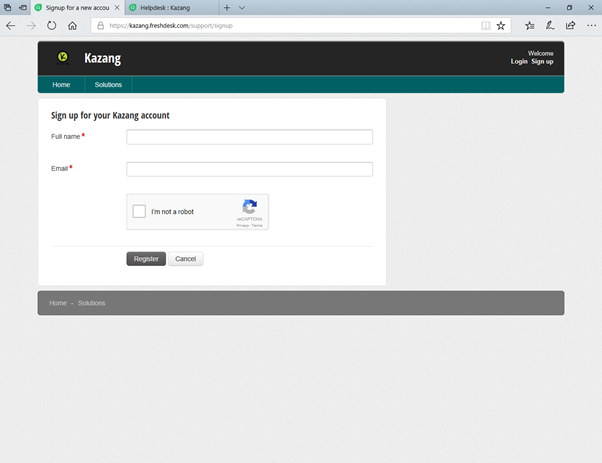
Task: Click the Full name input field
Action: coord(250,137)
